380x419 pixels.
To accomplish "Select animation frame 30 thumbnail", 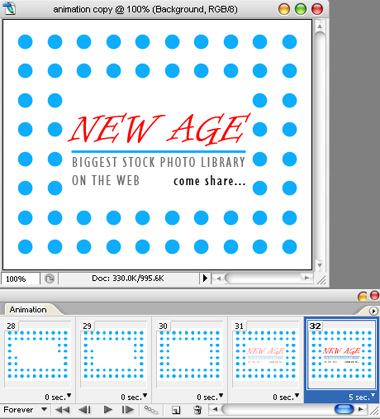I will 189,354.
